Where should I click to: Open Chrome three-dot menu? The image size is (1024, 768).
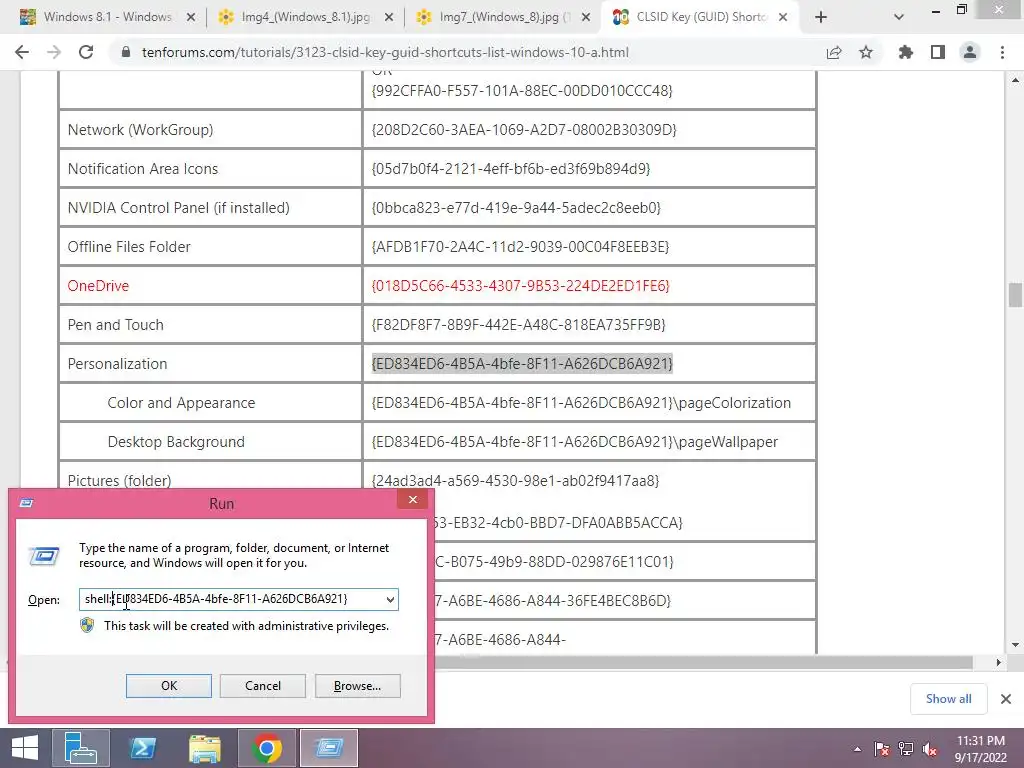pos(1002,52)
